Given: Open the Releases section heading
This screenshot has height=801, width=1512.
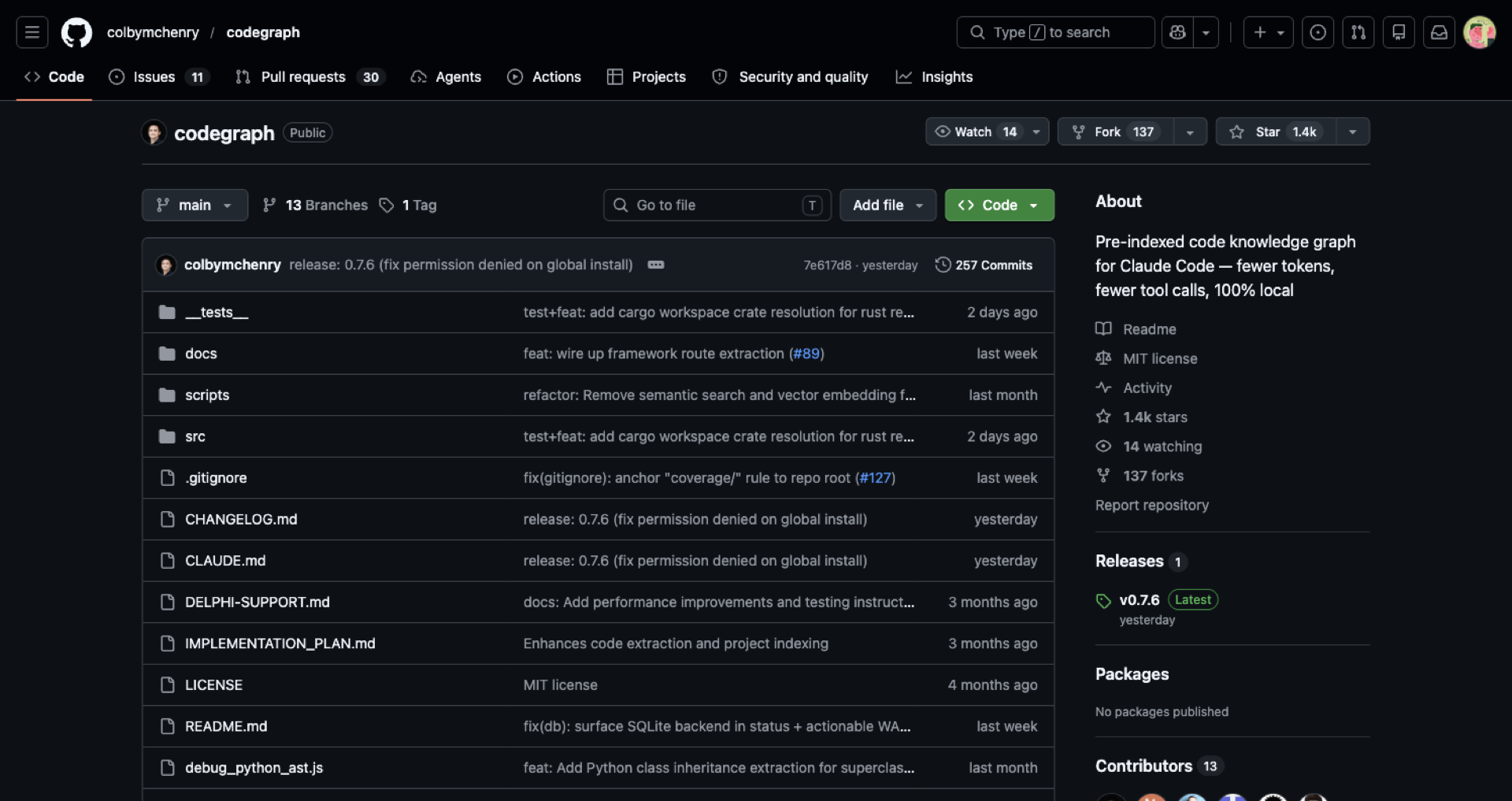Looking at the screenshot, I should click(x=1129, y=561).
